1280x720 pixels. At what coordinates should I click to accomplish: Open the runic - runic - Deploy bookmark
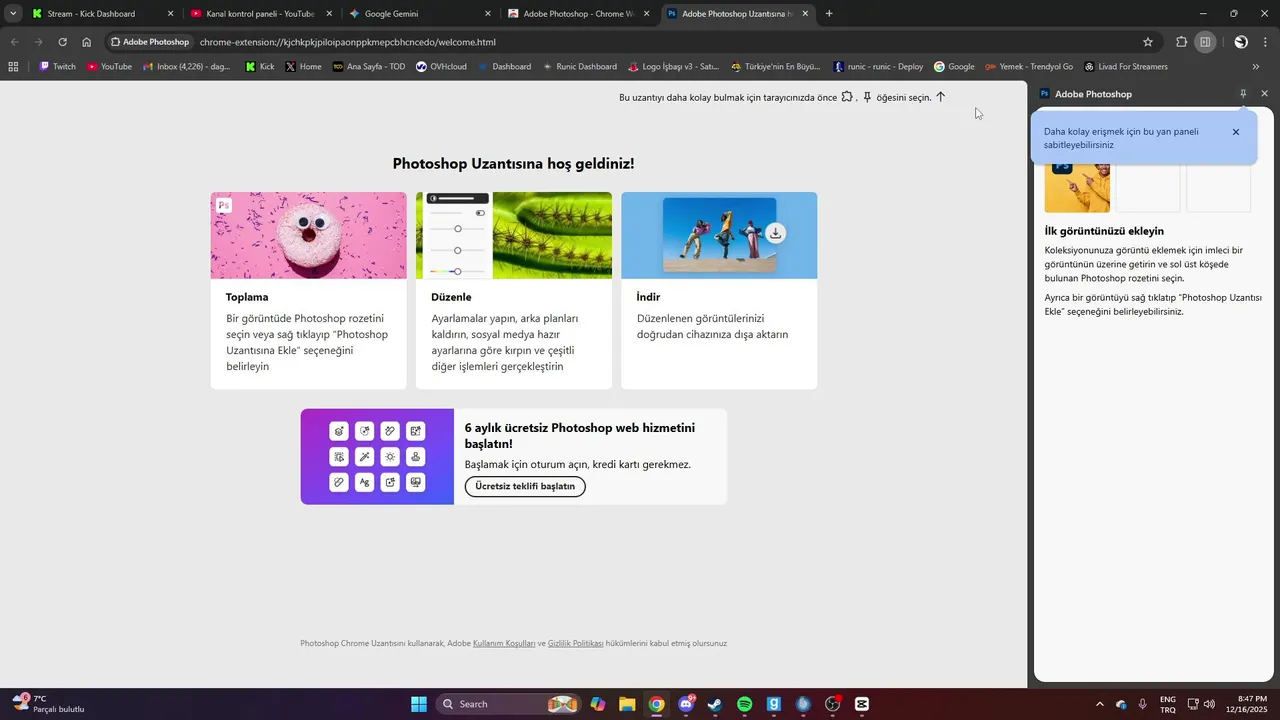879,67
